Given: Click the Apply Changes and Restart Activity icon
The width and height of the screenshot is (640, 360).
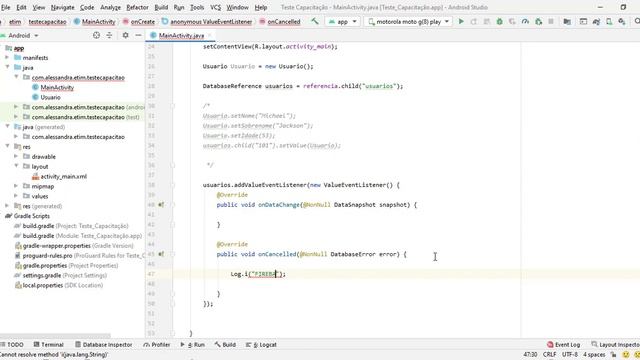Looking at the screenshot, I should click(x=473, y=21).
